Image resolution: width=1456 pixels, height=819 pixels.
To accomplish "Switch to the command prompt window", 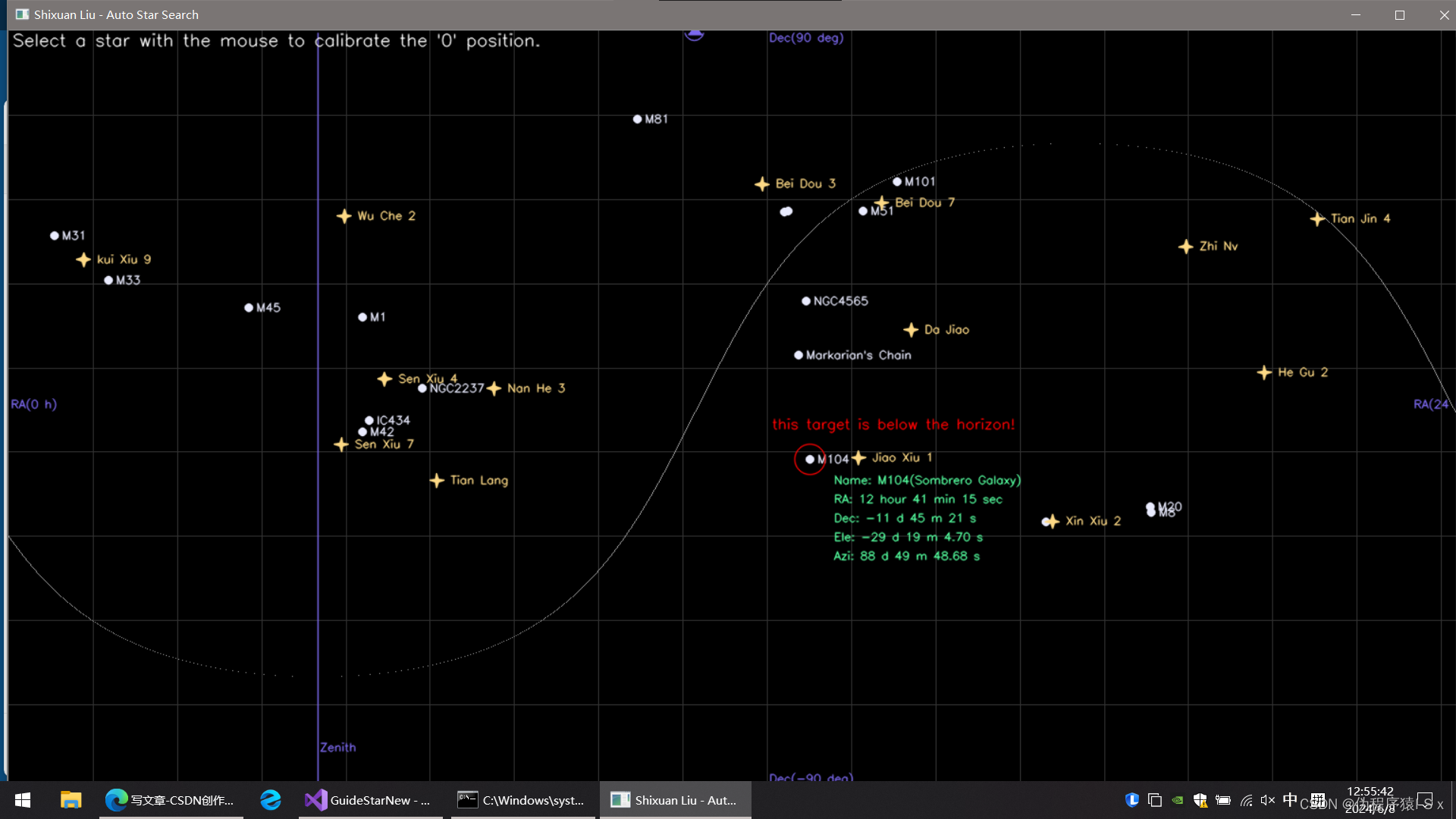I will coord(522,800).
